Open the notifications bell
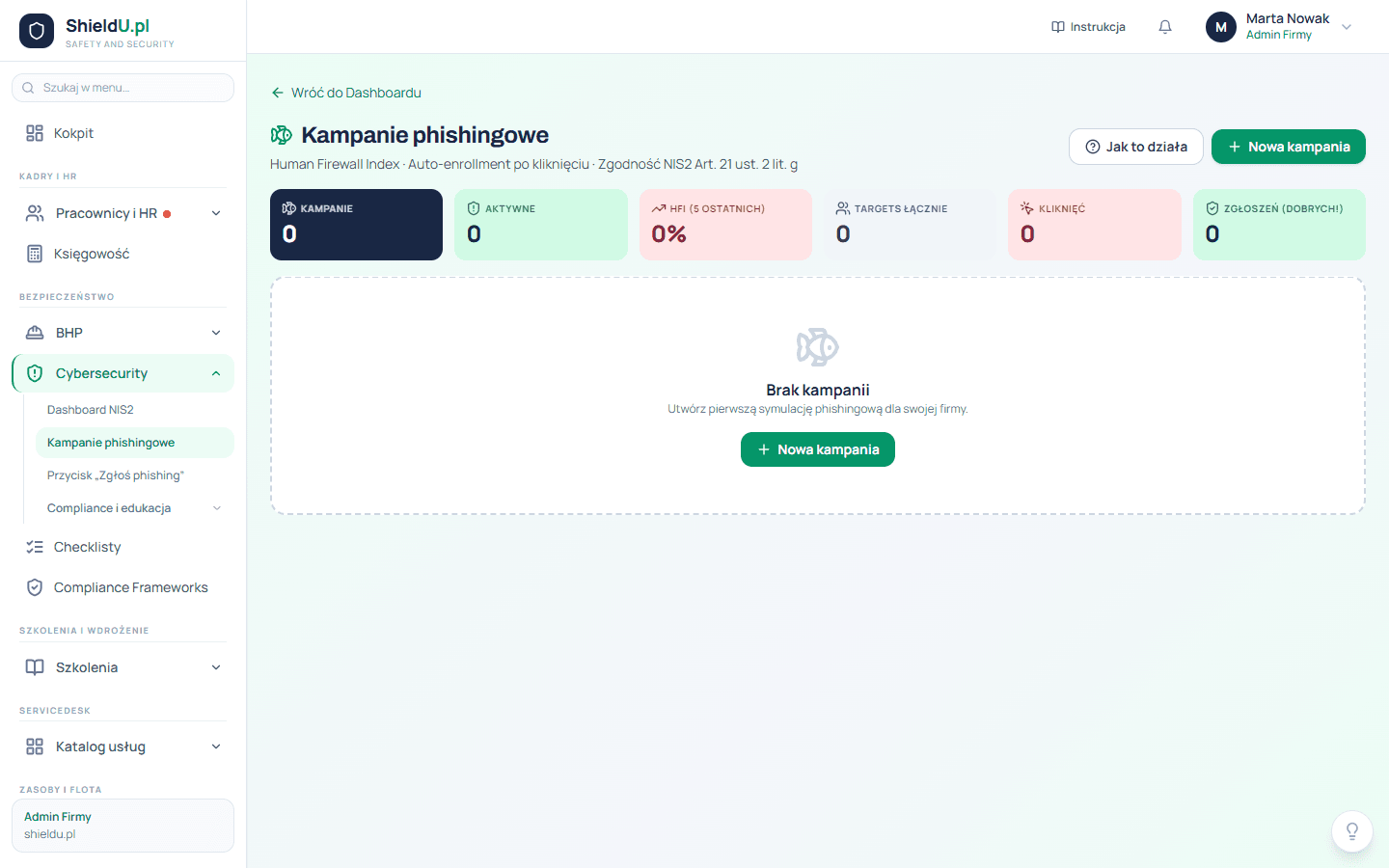The height and width of the screenshot is (868, 1389). click(1165, 27)
